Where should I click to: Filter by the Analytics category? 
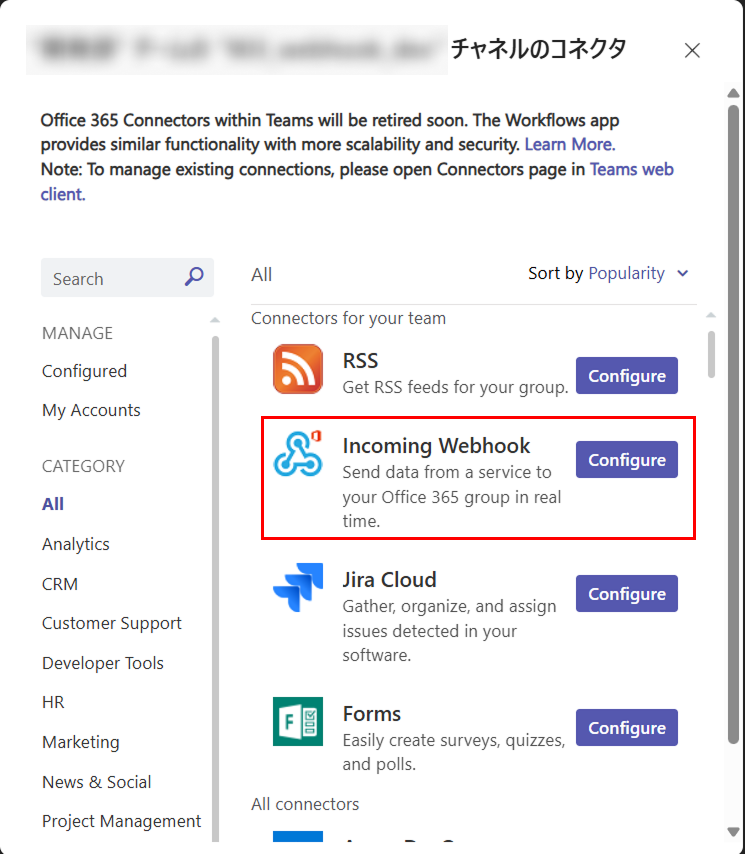(x=76, y=544)
